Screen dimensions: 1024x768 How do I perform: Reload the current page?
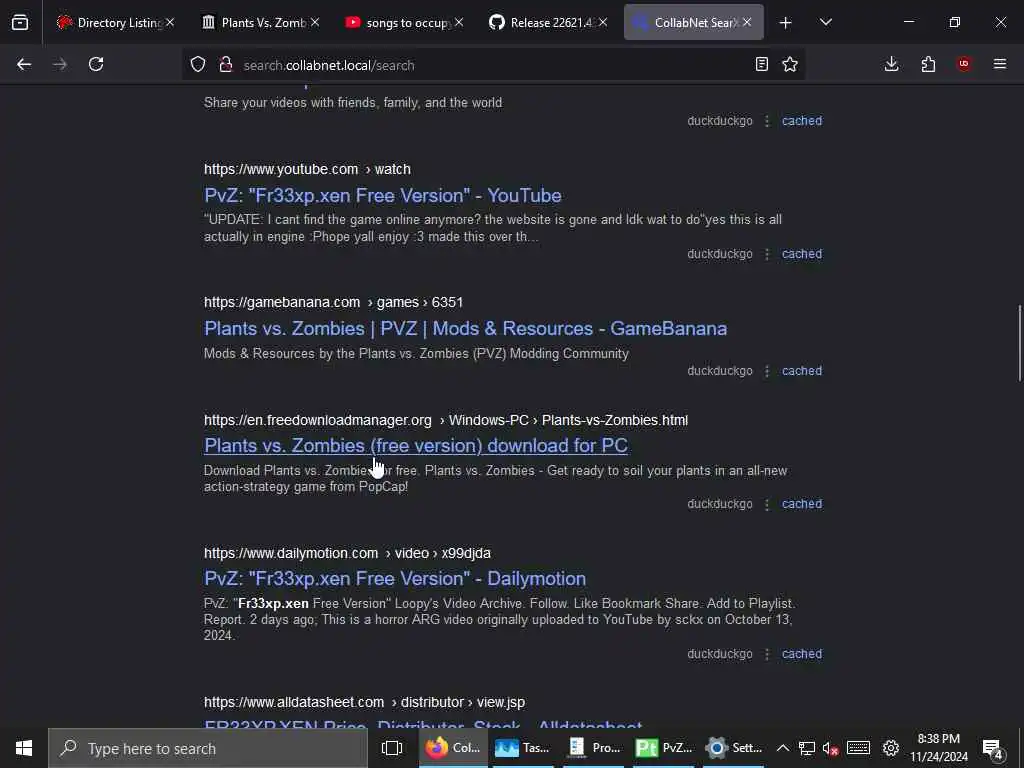(96, 64)
